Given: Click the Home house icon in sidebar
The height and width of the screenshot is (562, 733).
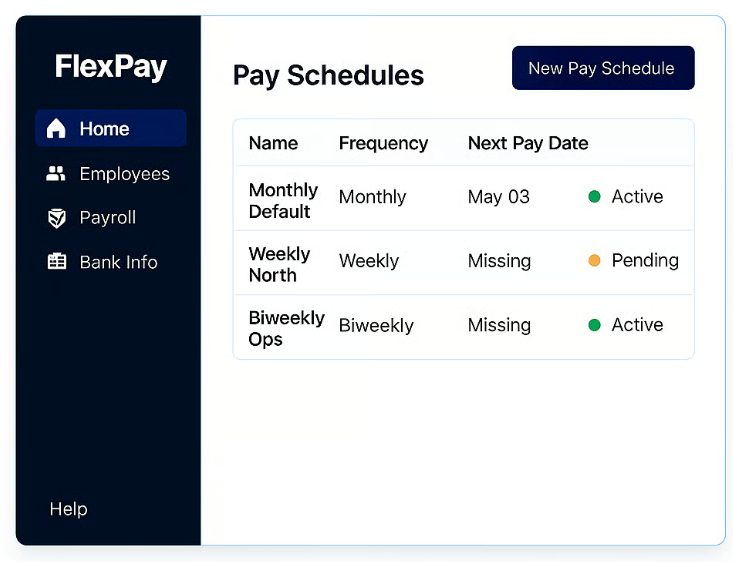Looking at the screenshot, I should click(x=57, y=129).
